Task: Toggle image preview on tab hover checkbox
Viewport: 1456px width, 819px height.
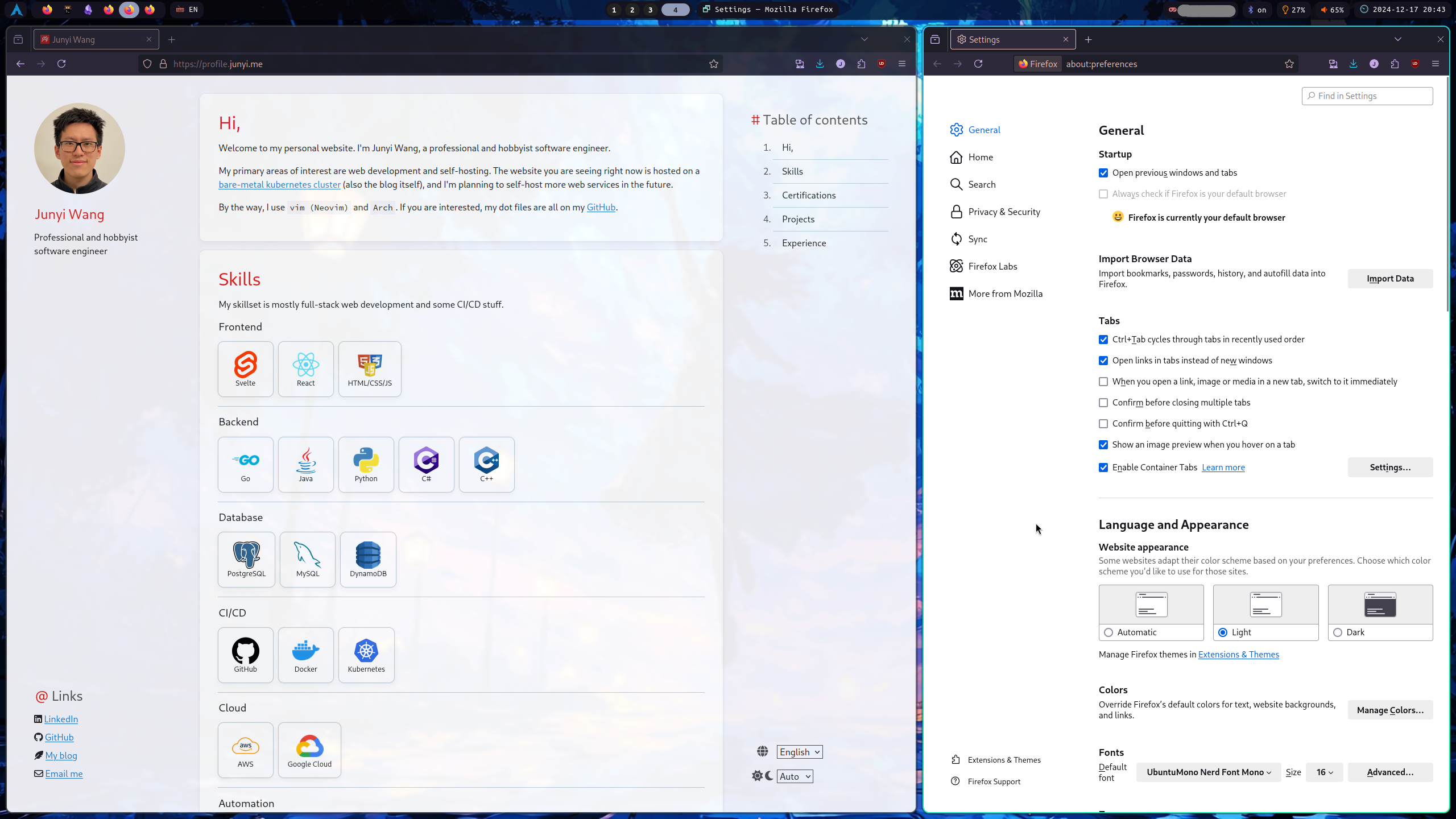Action: click(x=1103, y=445)
